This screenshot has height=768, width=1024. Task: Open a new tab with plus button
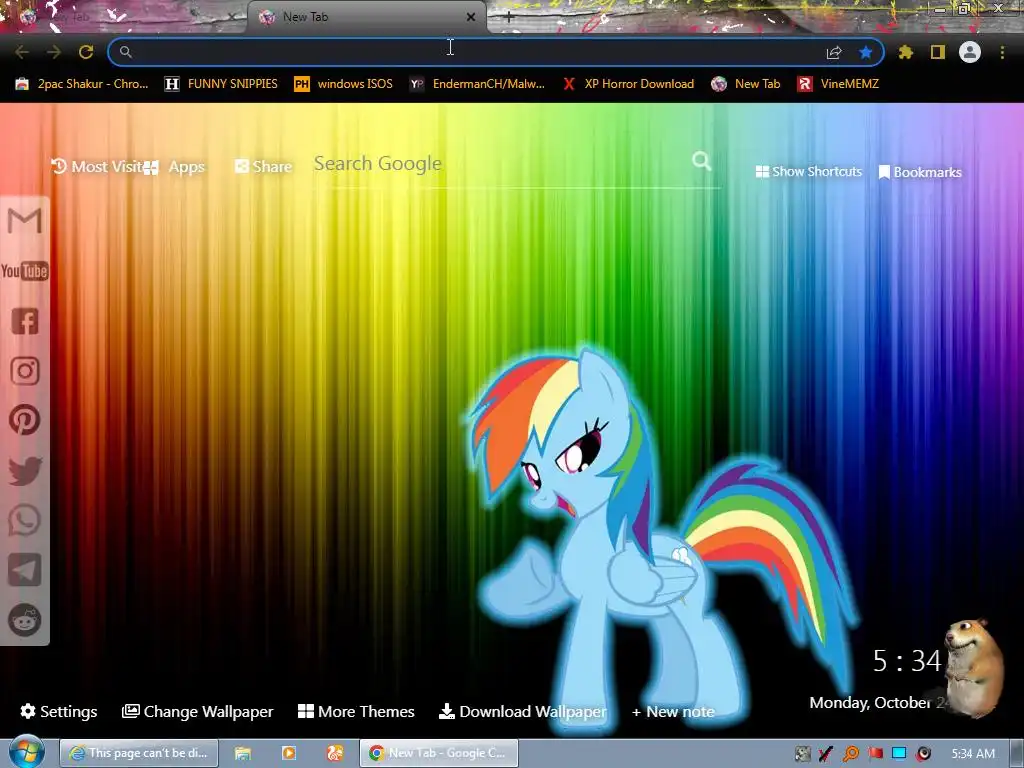point(509,17)
